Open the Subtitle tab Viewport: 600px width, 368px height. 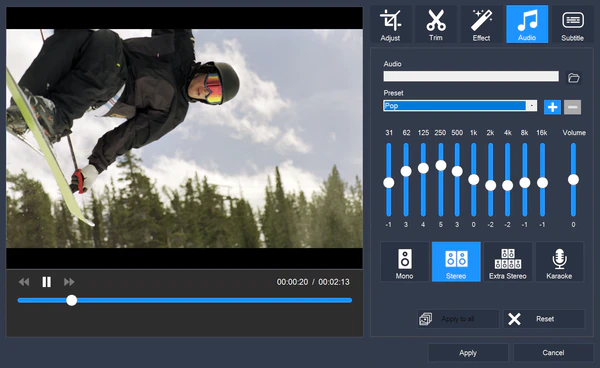point(572,24)
